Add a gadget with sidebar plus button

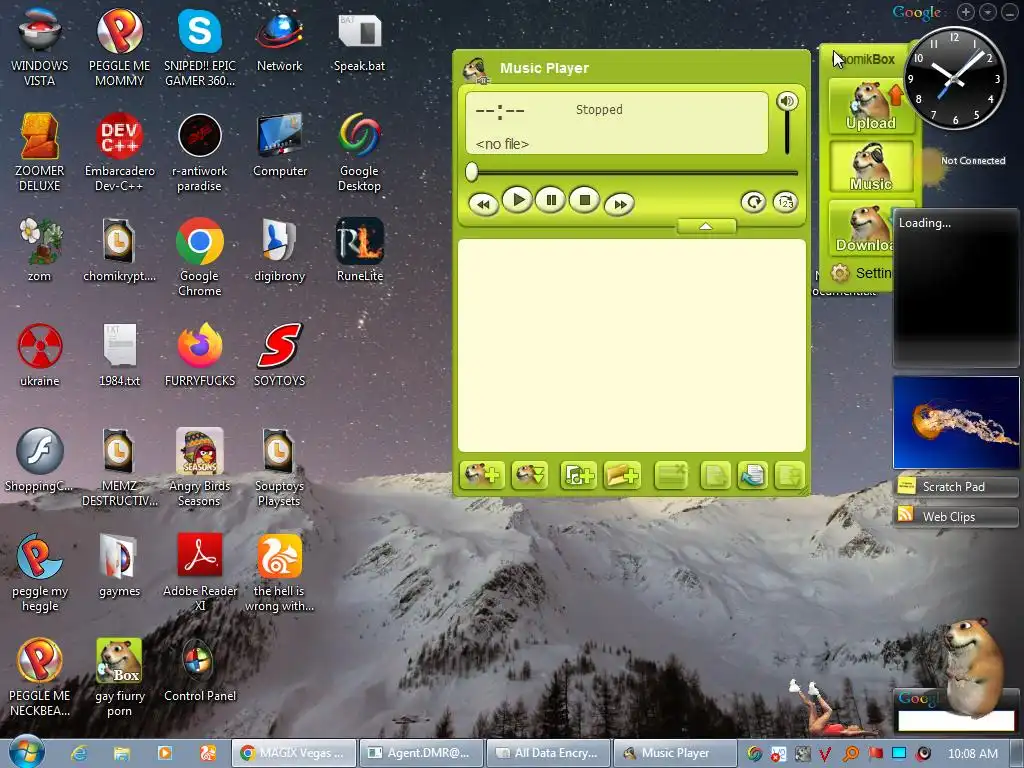966,12
